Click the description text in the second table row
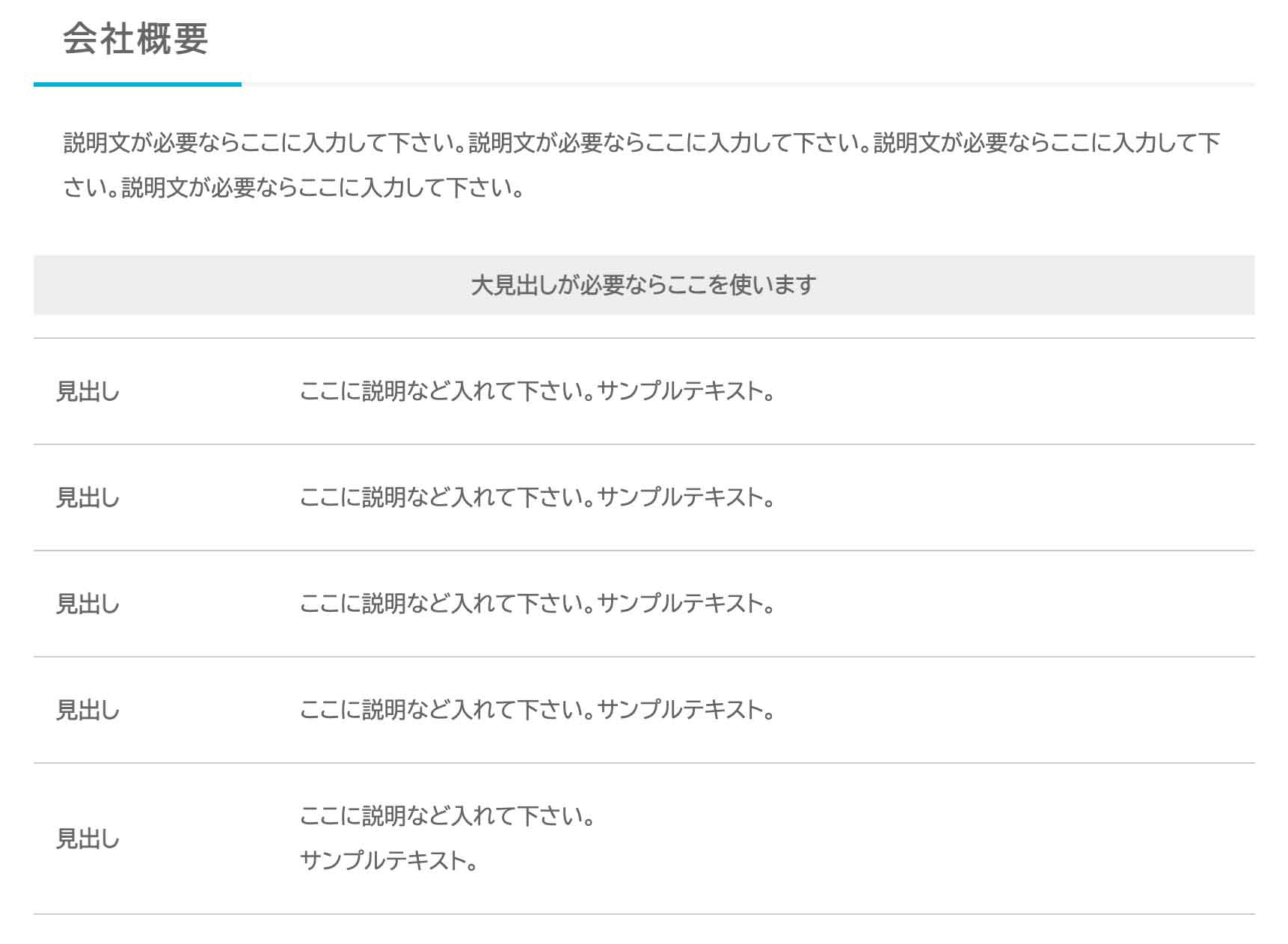1288x944 pixels. (x=536, y=497)
